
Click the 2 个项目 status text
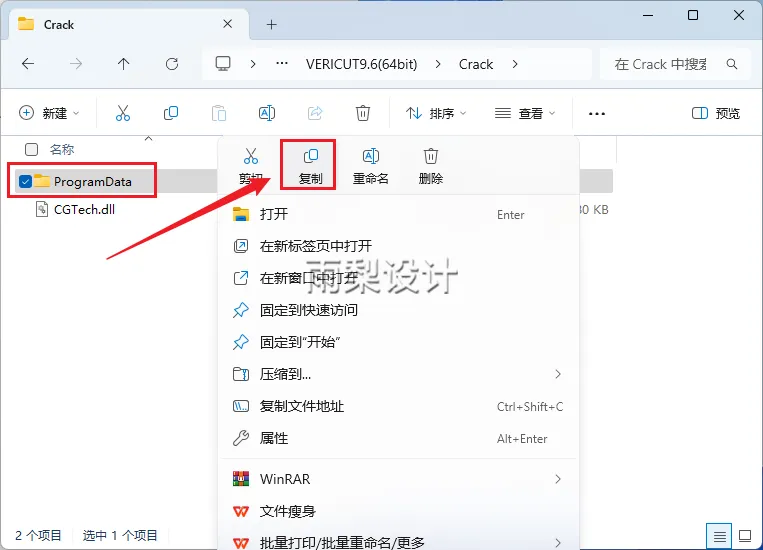point(38,535)
